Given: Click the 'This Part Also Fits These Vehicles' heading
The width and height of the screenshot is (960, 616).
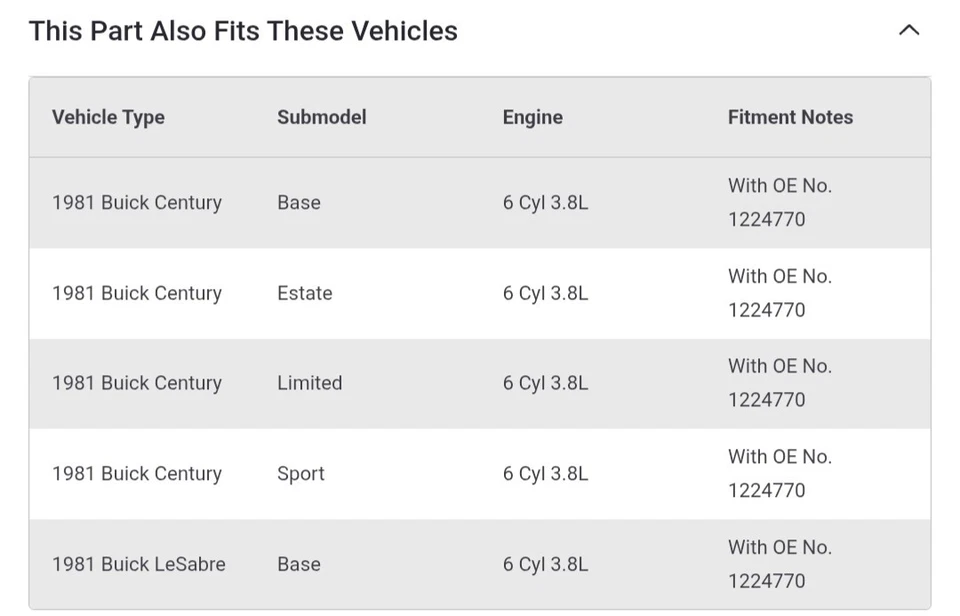Looking at the screenshot, I should coord(243,31).
